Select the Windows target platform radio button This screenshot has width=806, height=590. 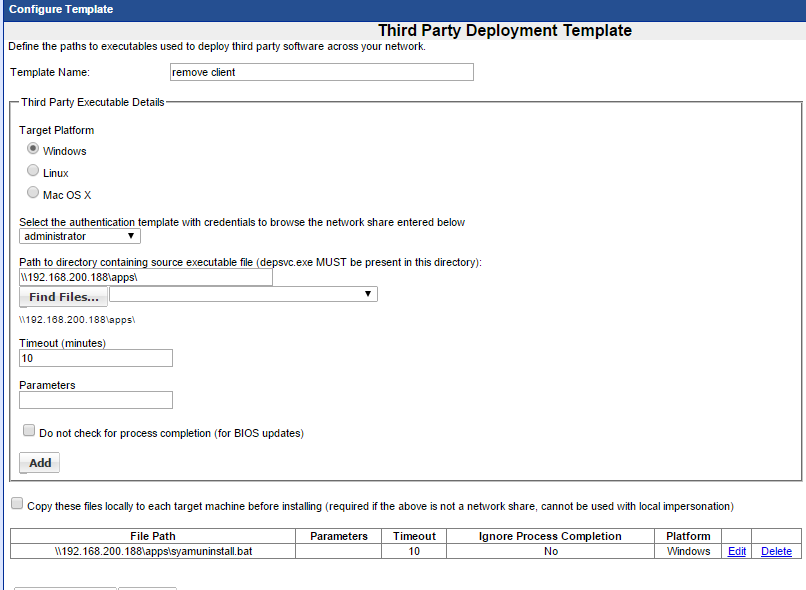coord(33,149)
